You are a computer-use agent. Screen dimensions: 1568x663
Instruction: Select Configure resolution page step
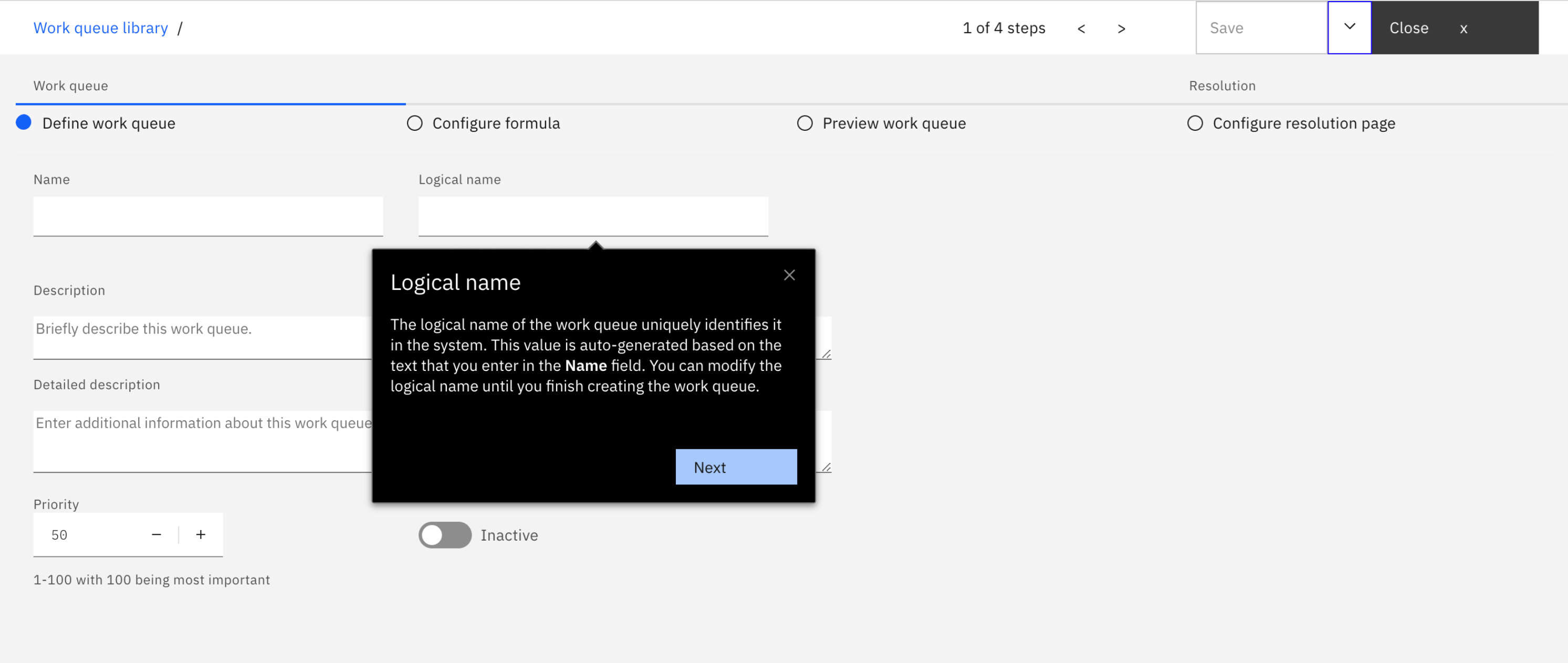pos(1303,123)
